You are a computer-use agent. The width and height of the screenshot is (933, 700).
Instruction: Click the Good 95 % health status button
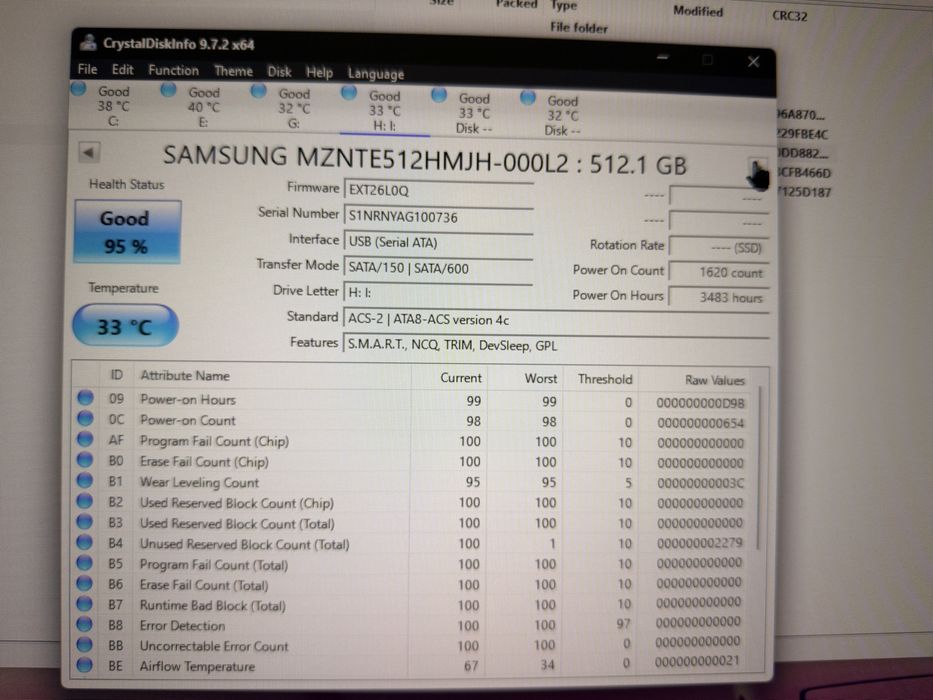pos(127,232)
